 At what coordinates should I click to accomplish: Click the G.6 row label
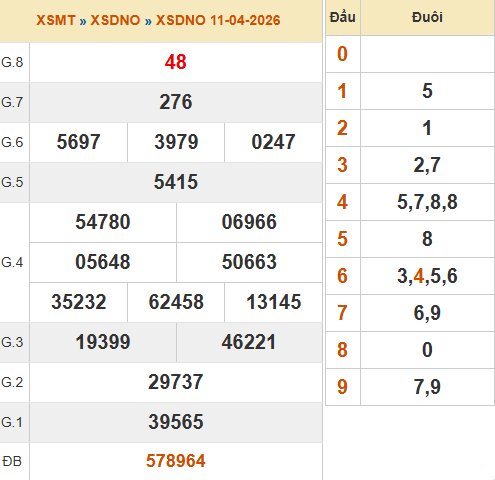[x=12, y=142]
